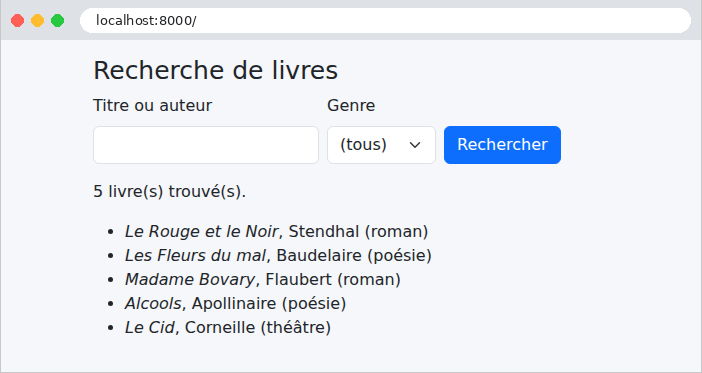The image size is (702, 373).
Task: Click the Genre label above dropdown
Action: click(x=351, y=106)
